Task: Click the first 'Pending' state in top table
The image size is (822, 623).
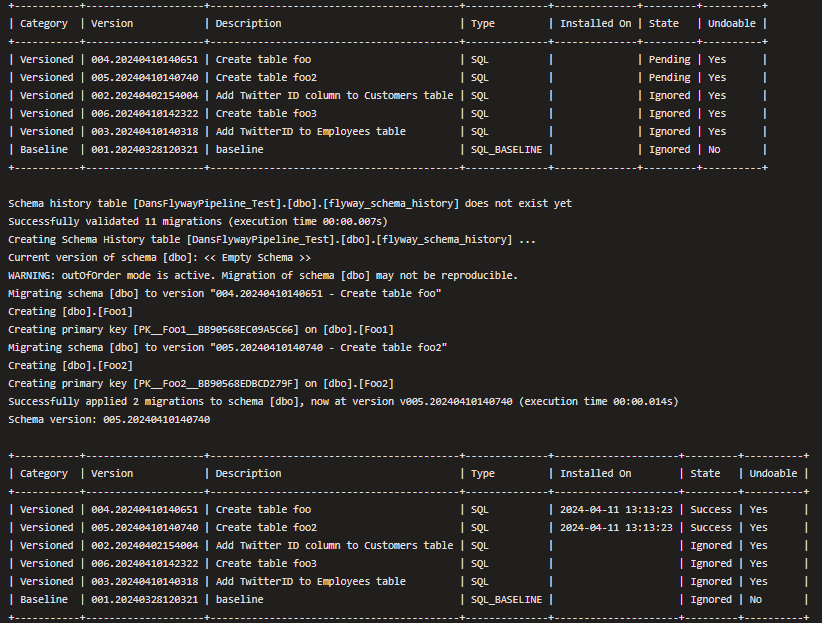Action: click(669, 59)
